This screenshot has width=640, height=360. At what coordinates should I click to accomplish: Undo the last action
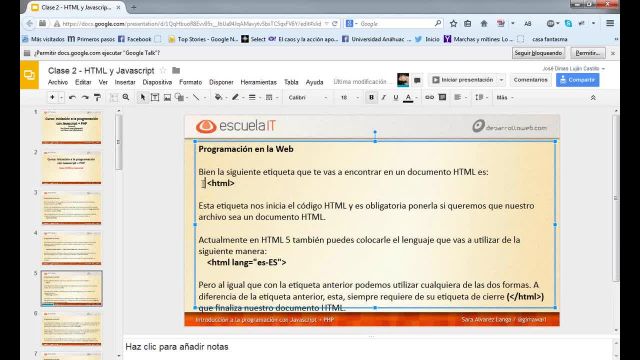tap(72, 98)
